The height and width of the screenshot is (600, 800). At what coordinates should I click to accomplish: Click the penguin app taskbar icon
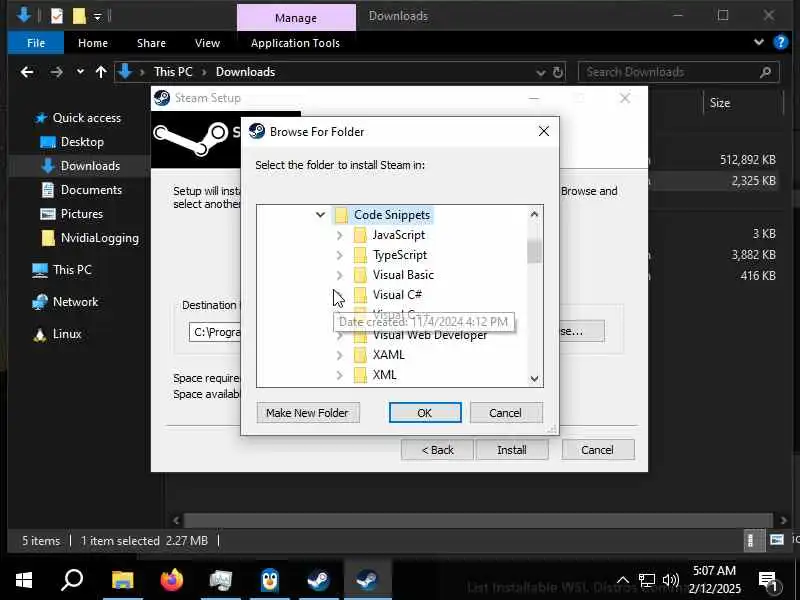270,580
